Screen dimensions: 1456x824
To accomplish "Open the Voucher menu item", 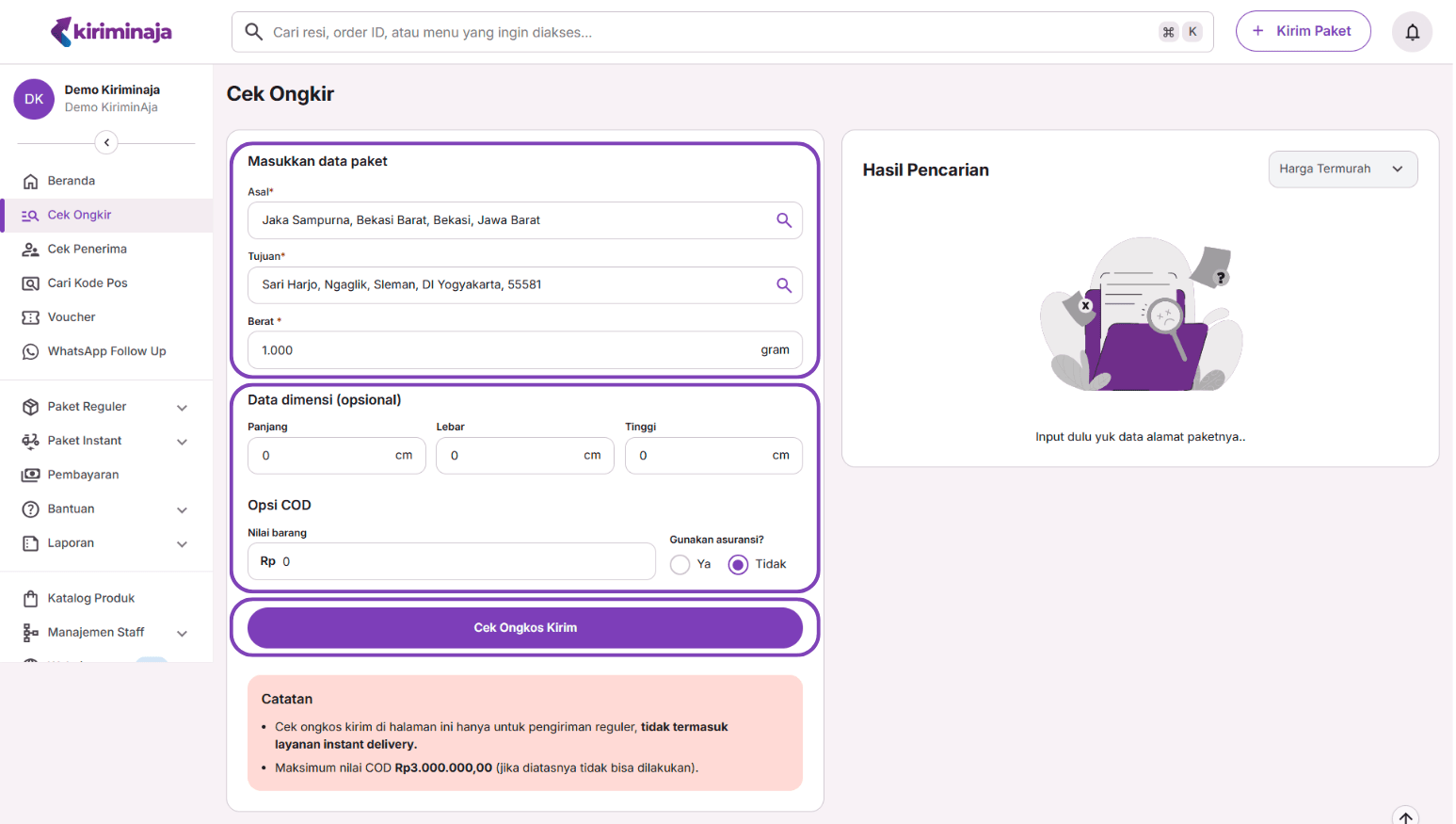I will click(72, 317).
